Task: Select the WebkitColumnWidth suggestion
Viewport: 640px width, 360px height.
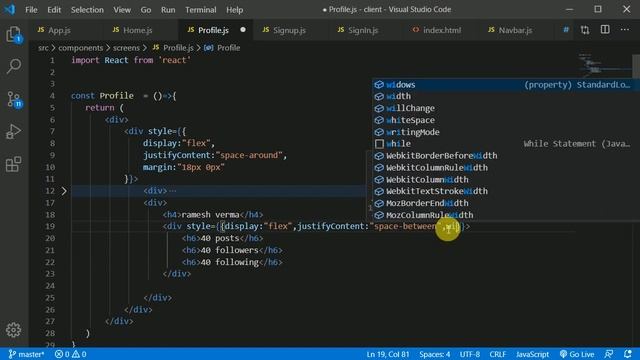Action: (506, 179)
